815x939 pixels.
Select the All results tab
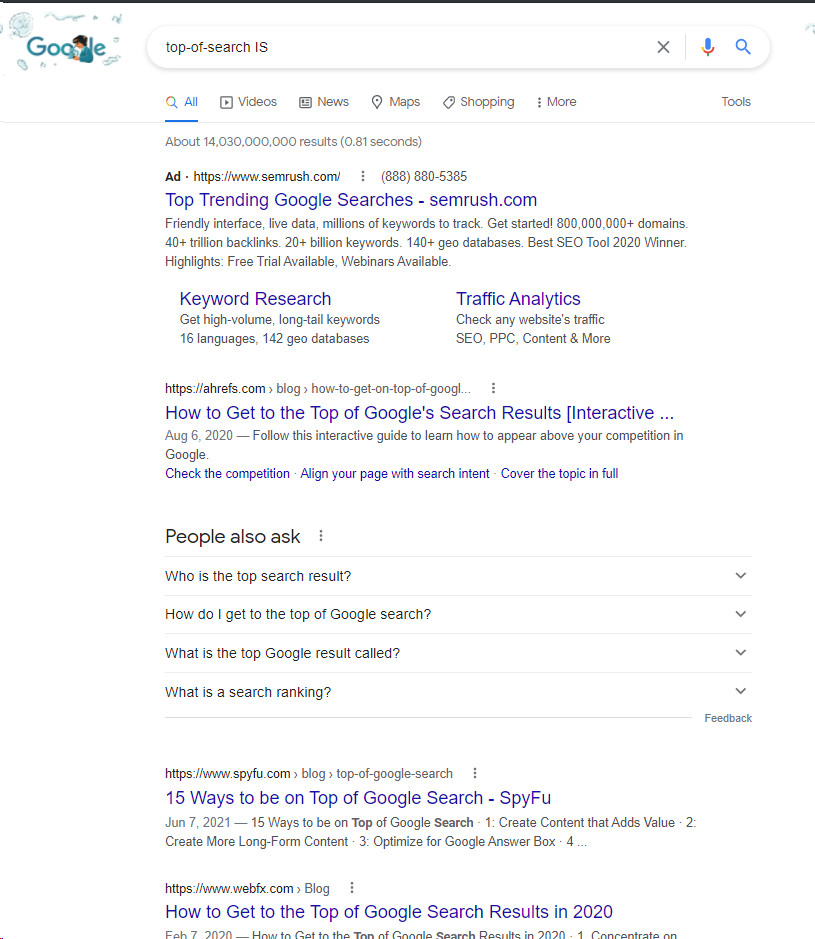point(181,102)
